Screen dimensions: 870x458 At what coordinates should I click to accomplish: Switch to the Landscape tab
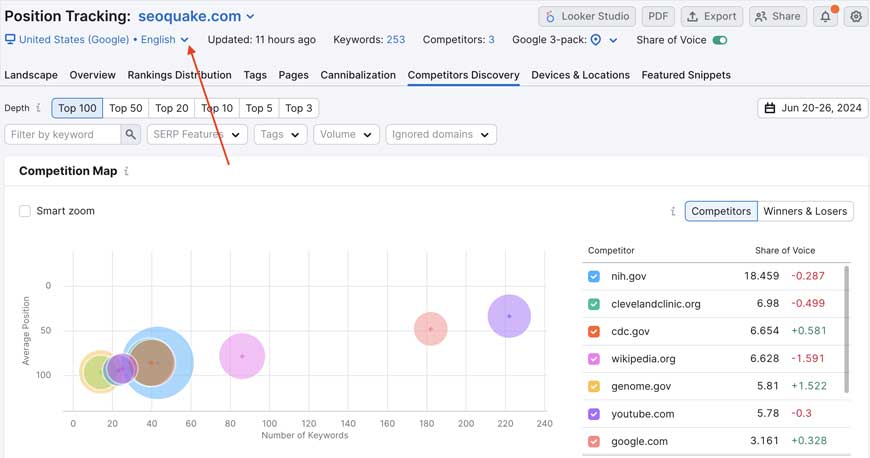pos(31,75)
